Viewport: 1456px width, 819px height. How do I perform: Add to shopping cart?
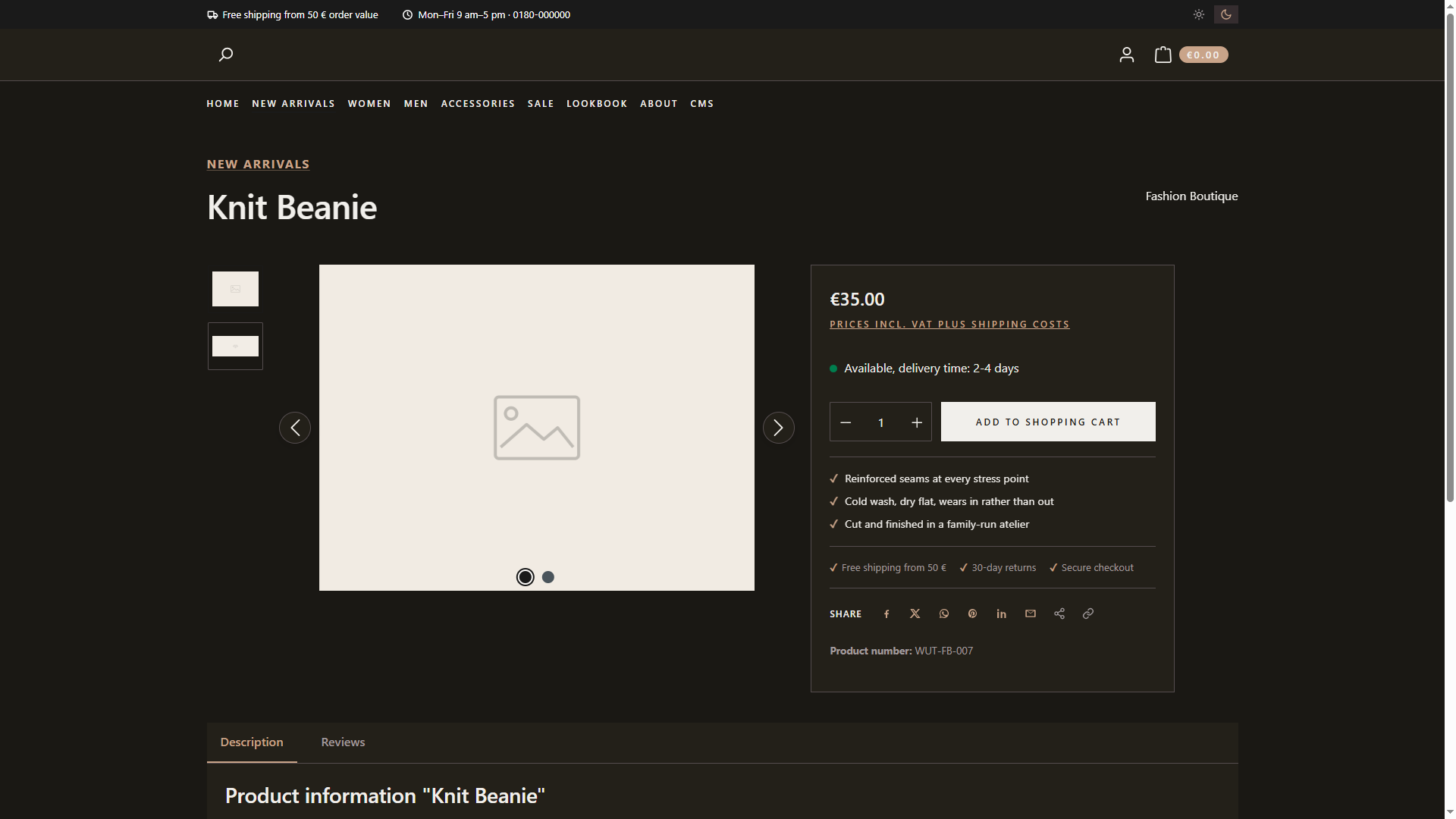point(1048,422)
